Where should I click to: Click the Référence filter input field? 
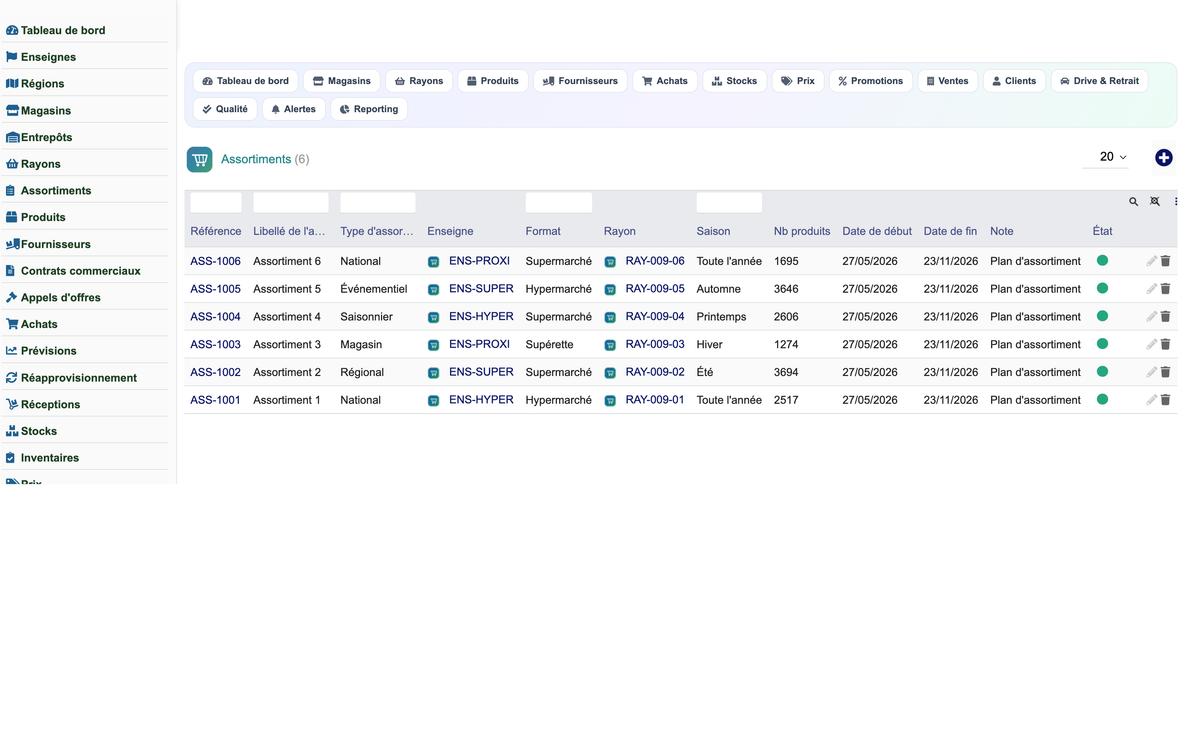pos(216,203)
